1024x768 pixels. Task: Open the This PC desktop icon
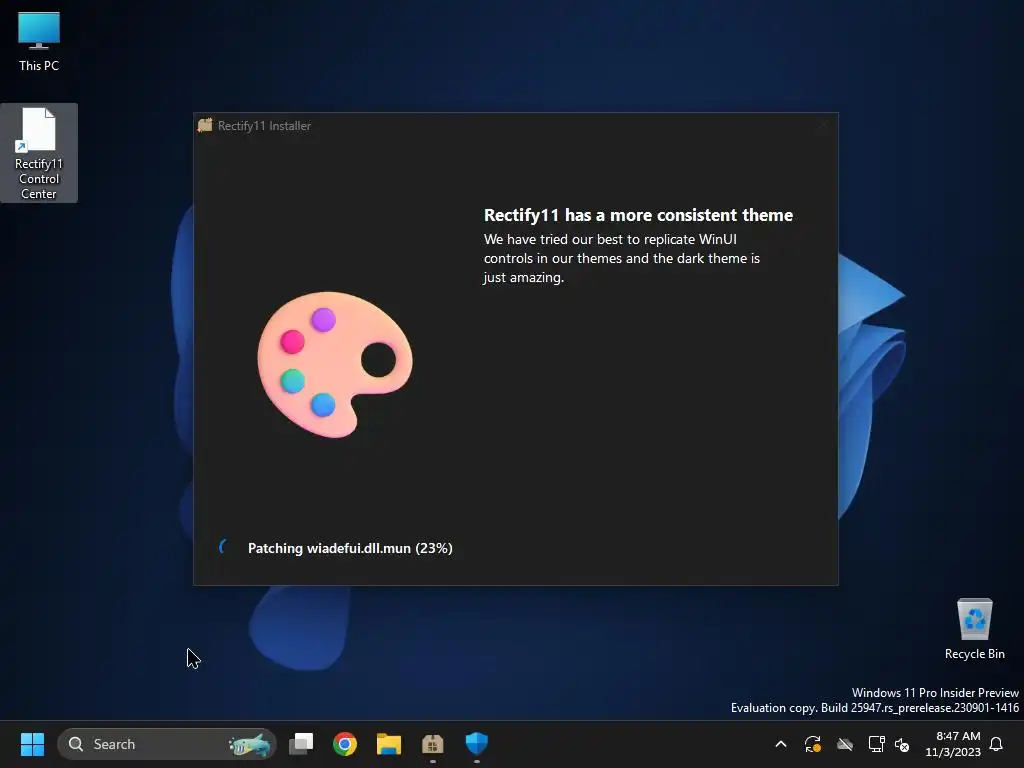[39, 42]
